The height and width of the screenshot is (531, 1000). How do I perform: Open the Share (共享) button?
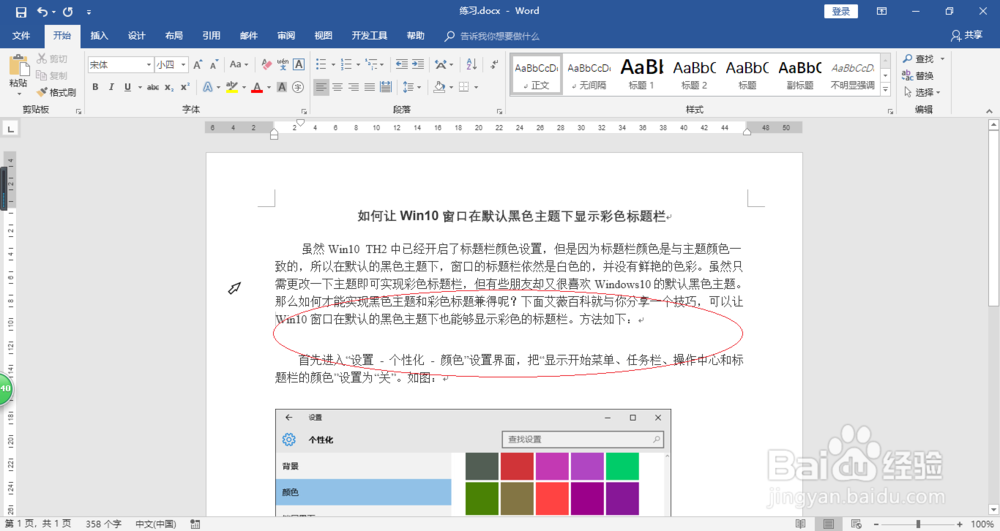coord(967,36)
